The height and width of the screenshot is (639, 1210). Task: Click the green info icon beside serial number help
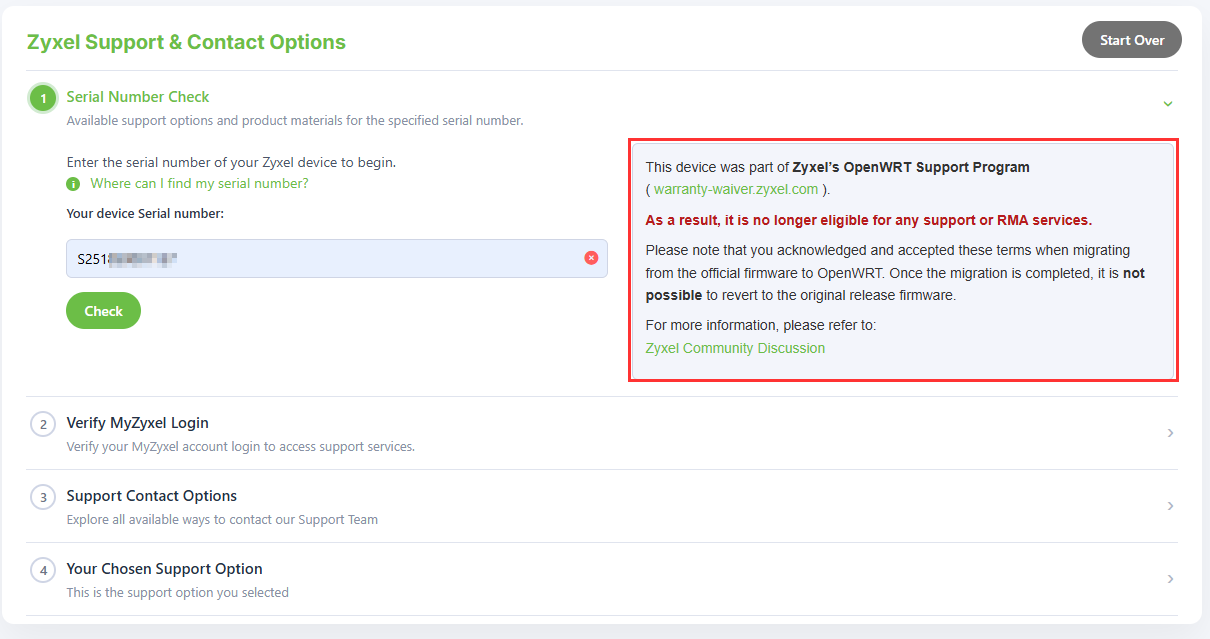[73, 184]
